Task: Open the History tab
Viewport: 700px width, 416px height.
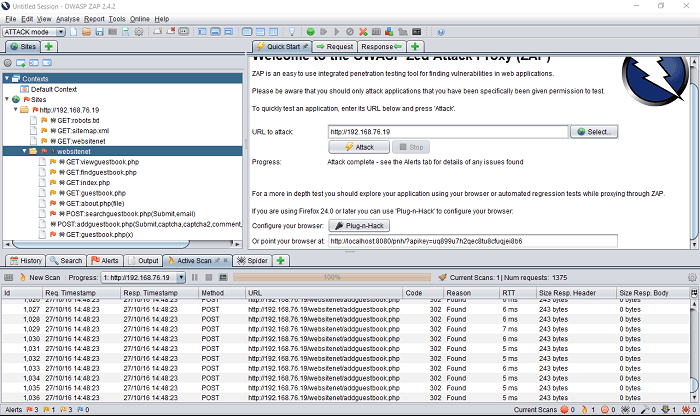Action: [26, 261]
